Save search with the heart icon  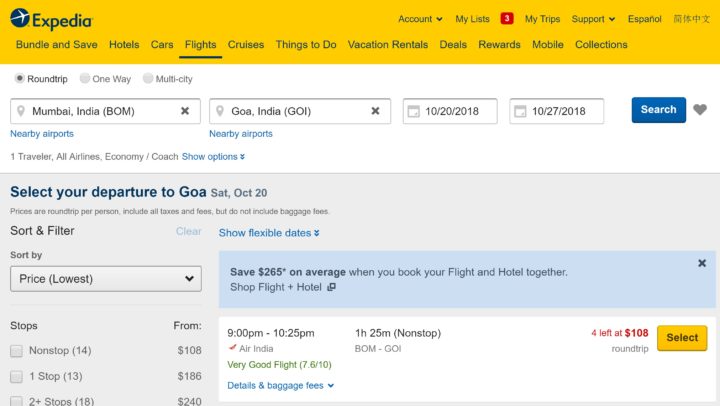tap(700, 110)
